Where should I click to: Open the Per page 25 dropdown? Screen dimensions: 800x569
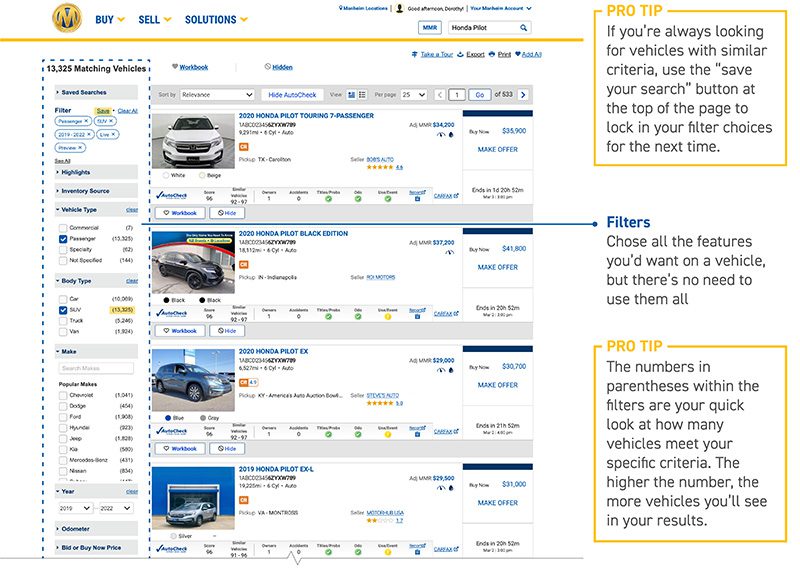click(414, 94)
